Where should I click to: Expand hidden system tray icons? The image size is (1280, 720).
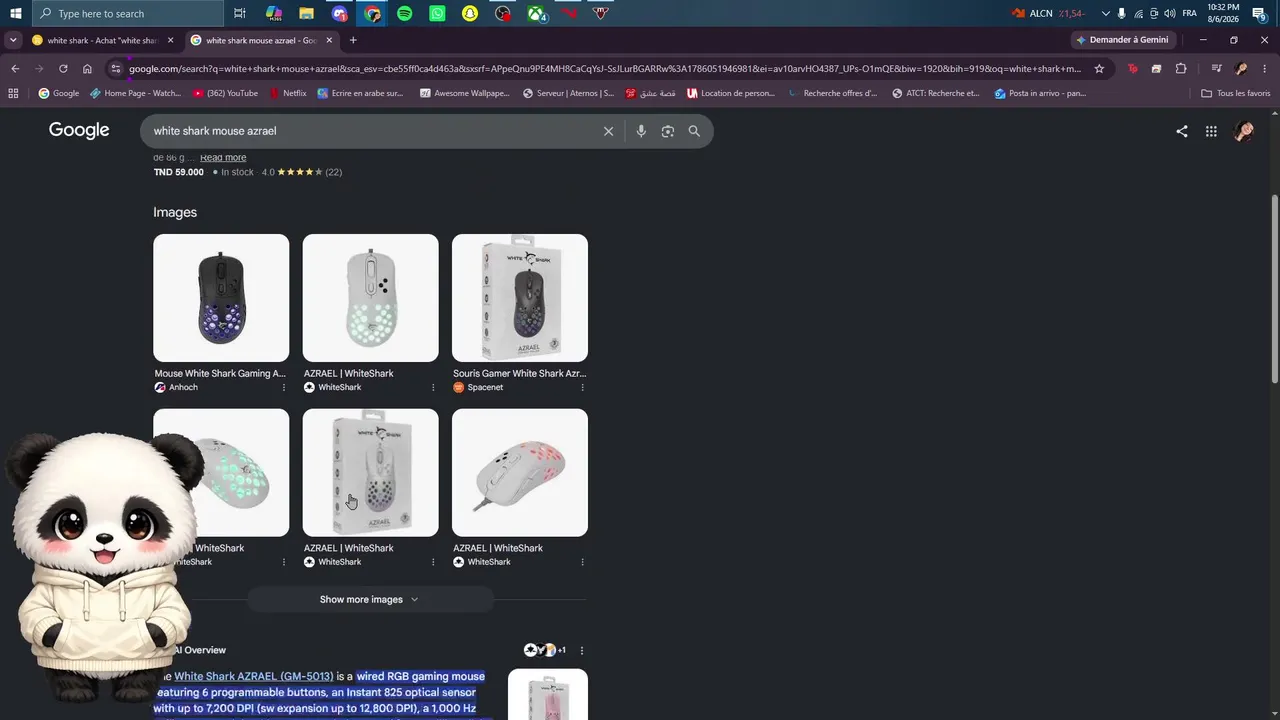[1105, 13]
